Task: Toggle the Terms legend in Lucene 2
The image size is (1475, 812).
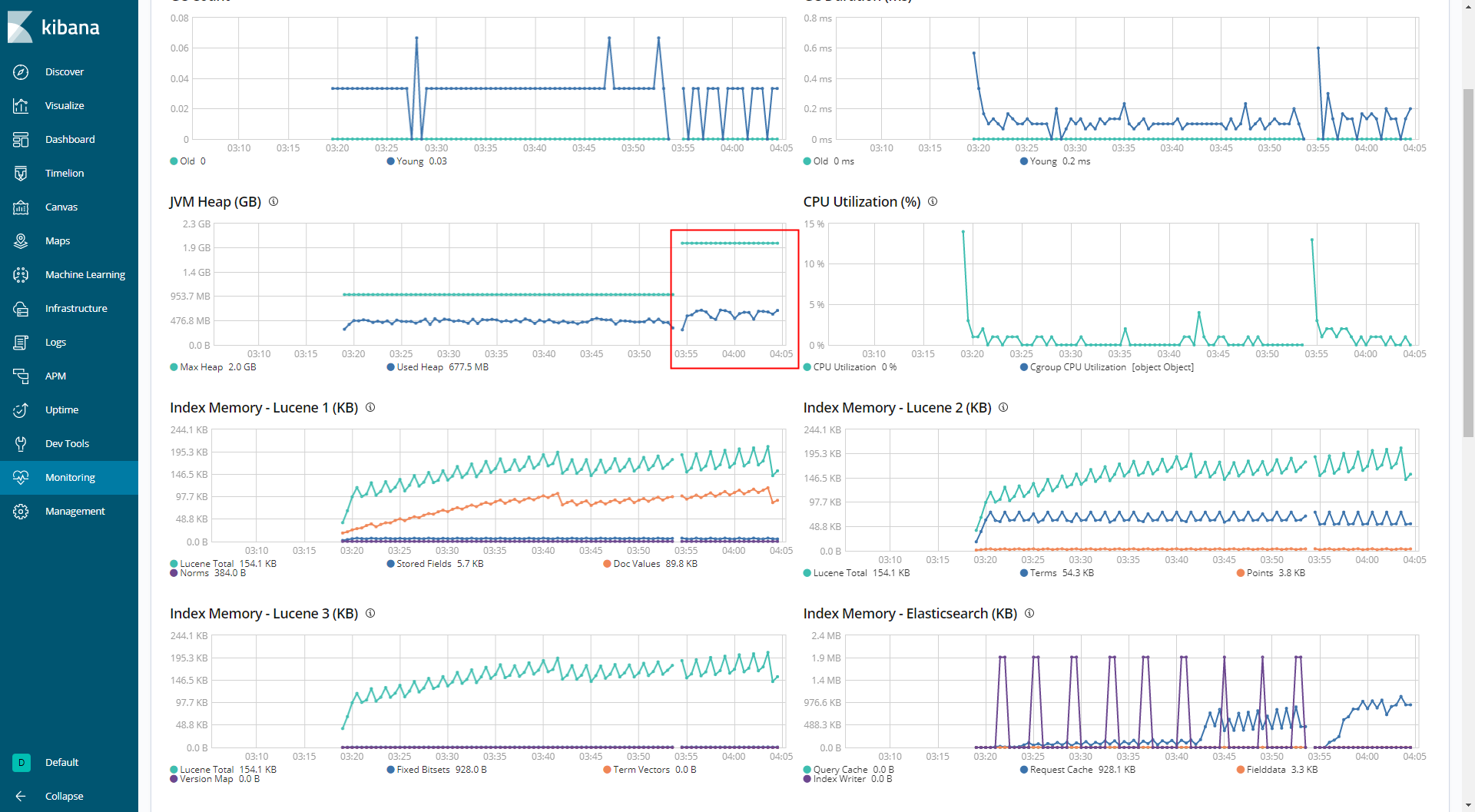Action: click(x=1056, y=573)
